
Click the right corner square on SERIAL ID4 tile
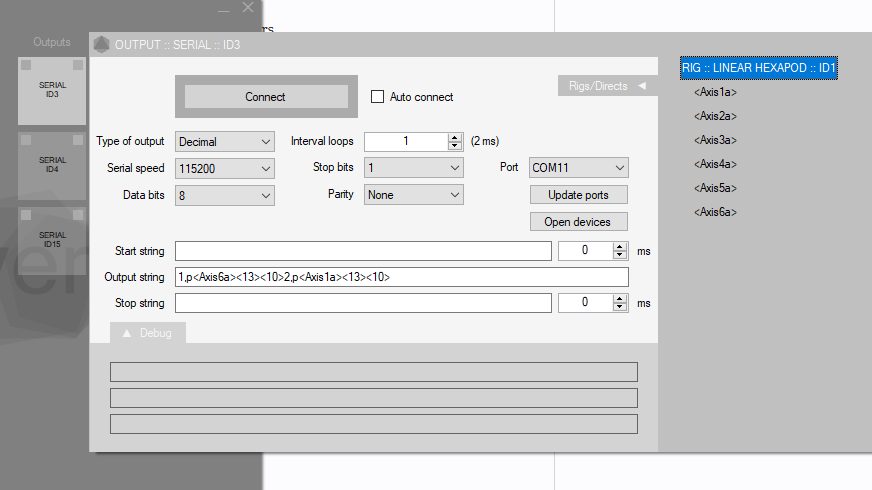(x=78, y=140)
